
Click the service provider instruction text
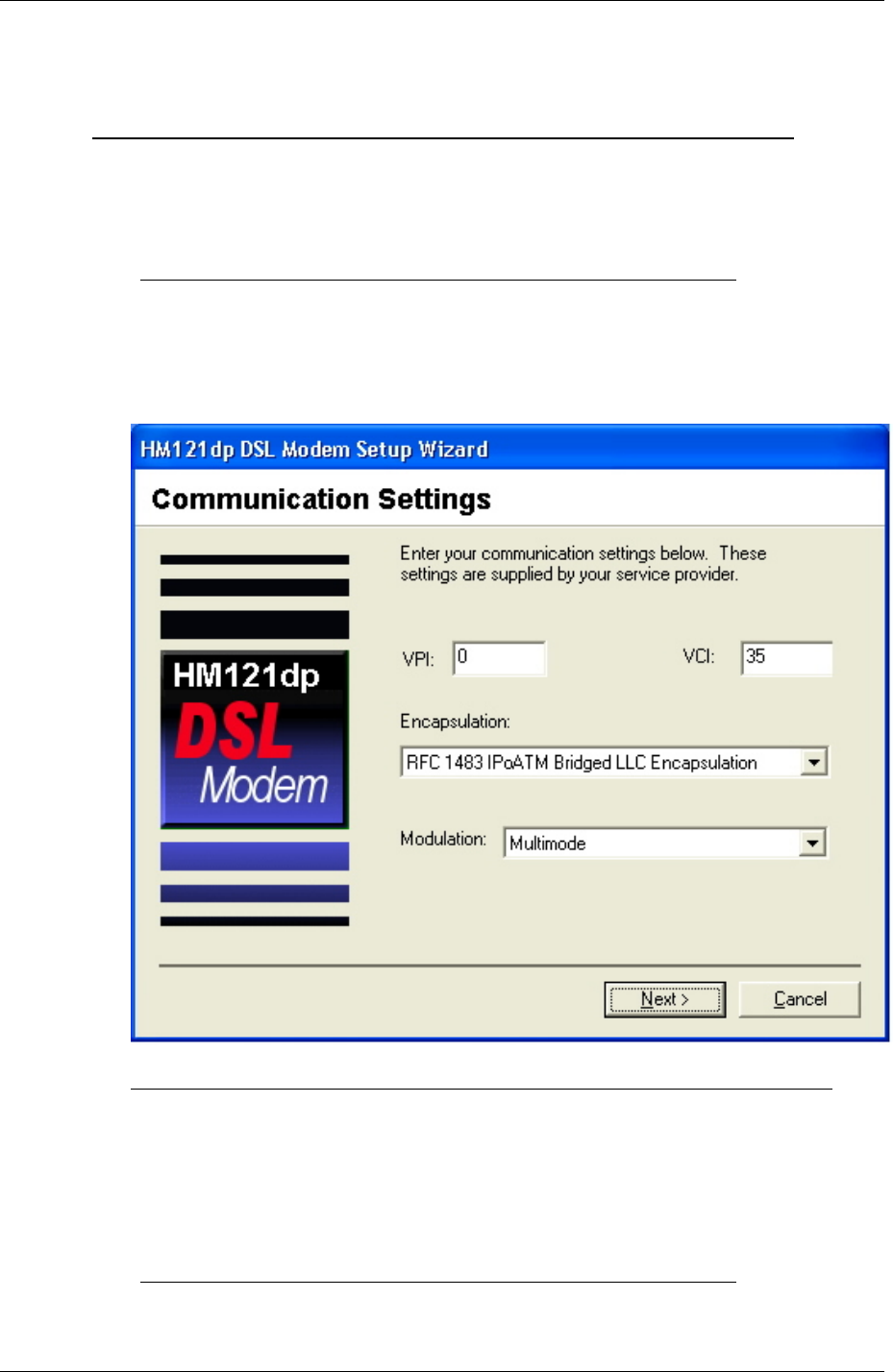583,564
